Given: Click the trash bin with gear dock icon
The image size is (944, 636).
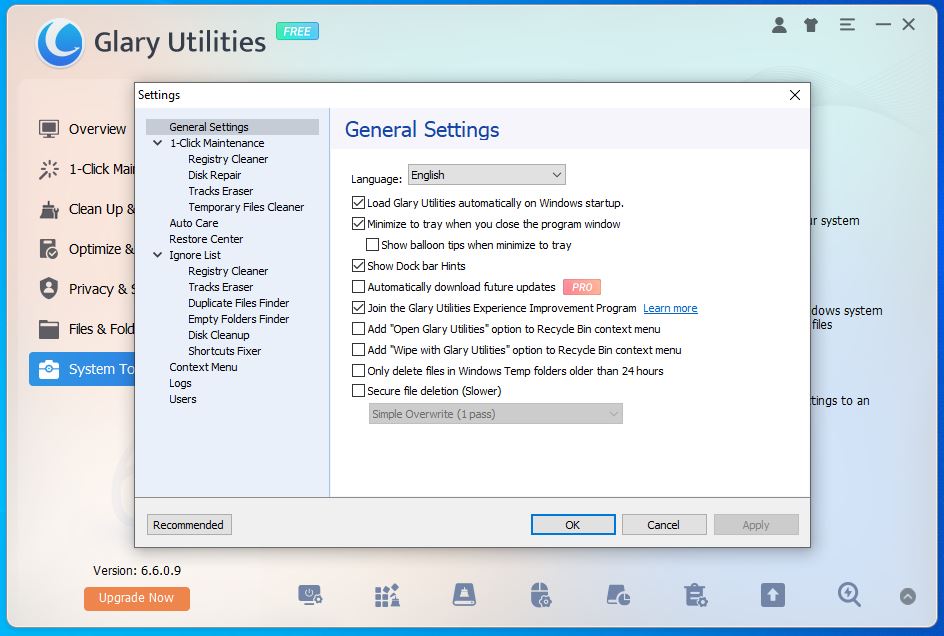Looking at the screenshot, I should [x=695, y=595].
